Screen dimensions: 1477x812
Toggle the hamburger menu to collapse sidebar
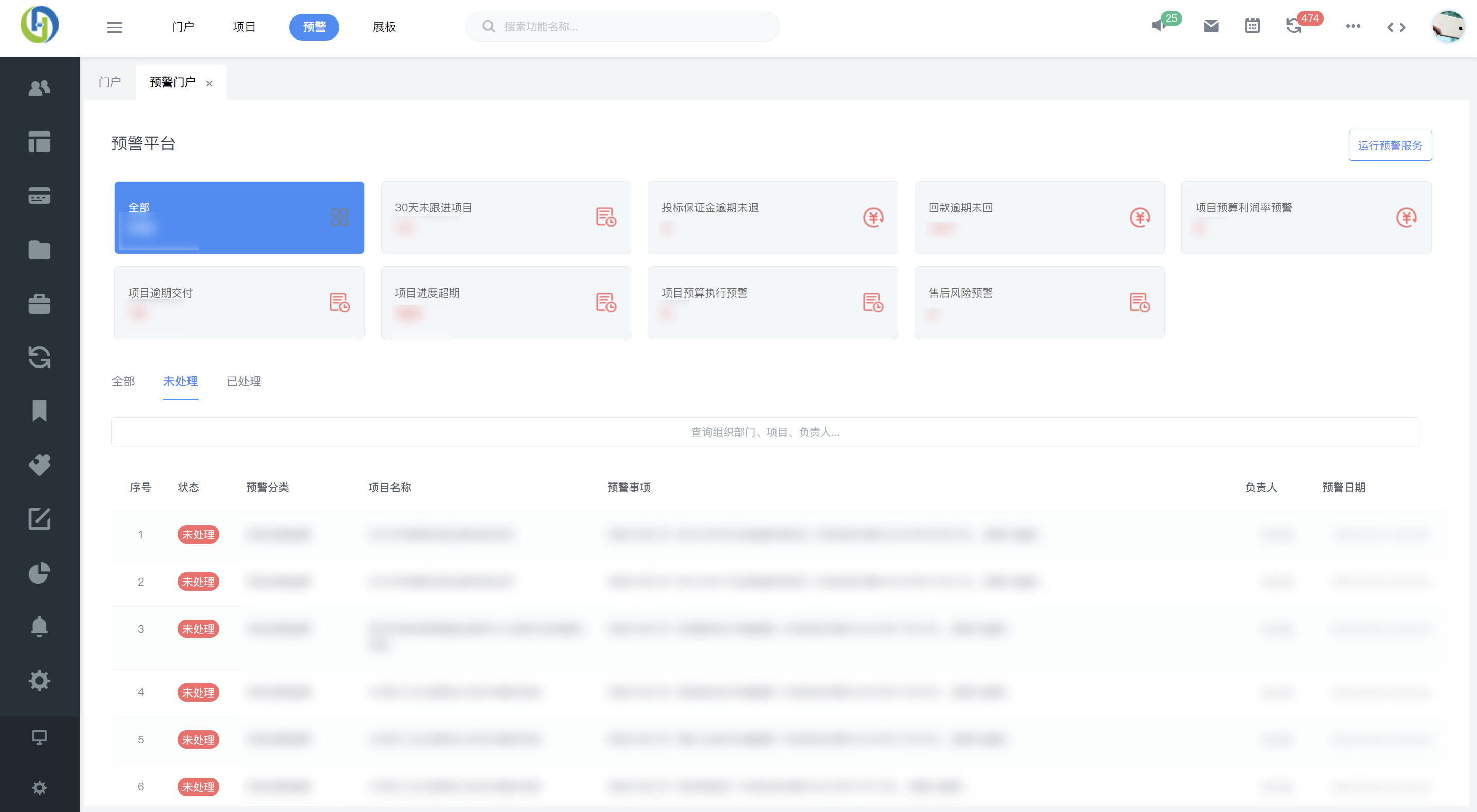(x=114, y=27)
